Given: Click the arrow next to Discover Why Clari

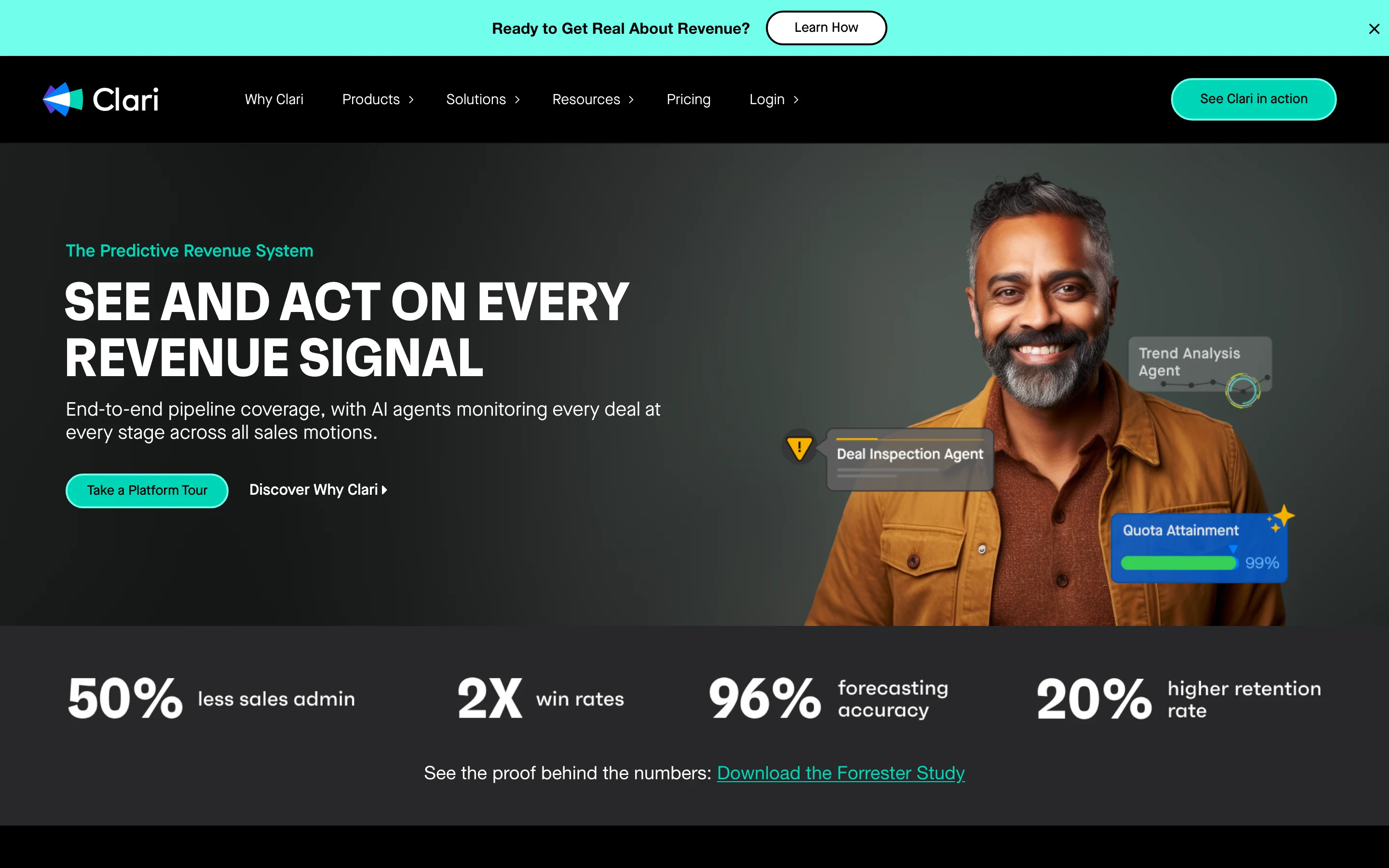Looking at the screenshot, I should click(384, 489).
